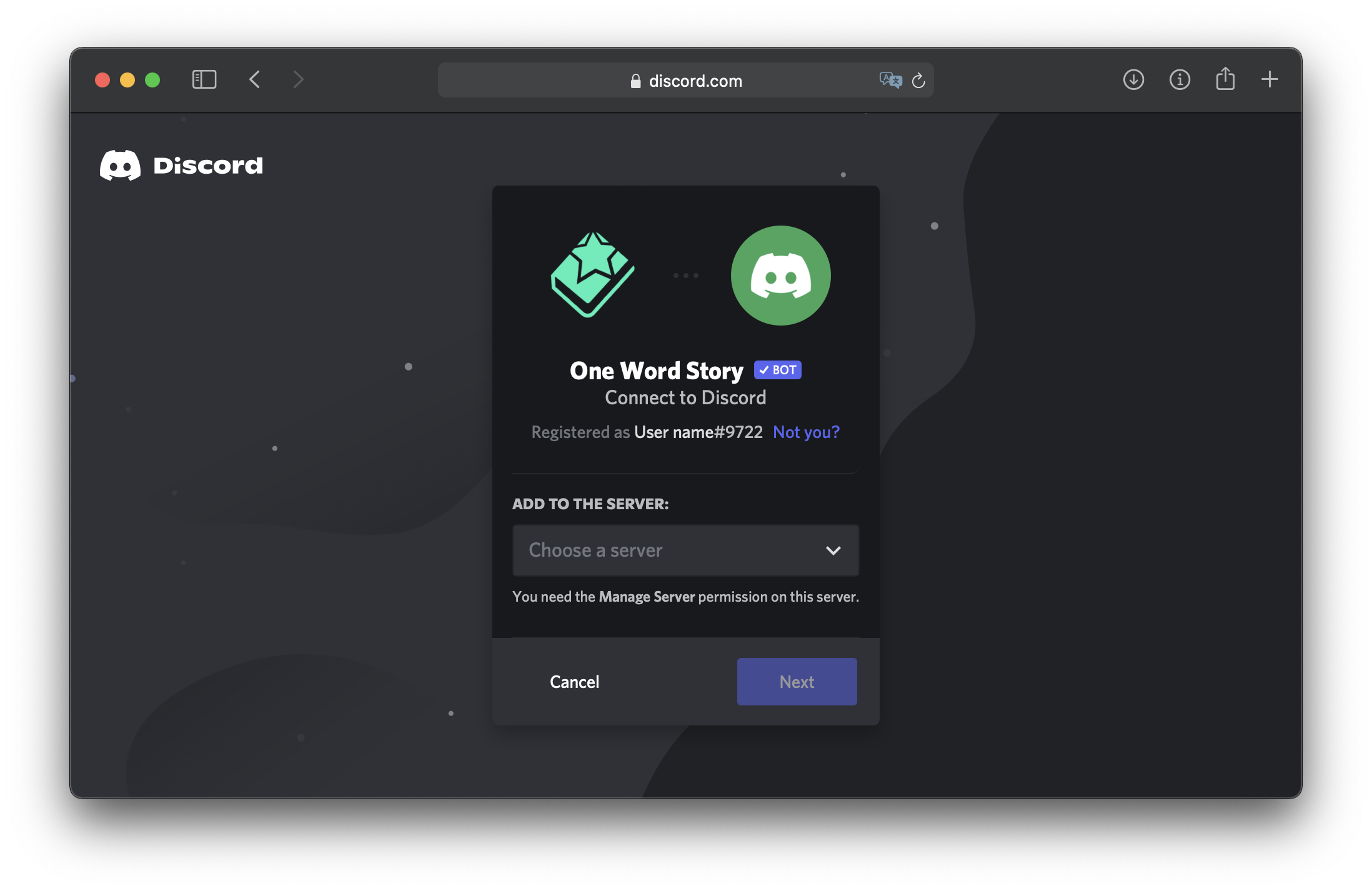Click the share icon in browser toolbar
The height and width of the screenshot is (891, 1372).
tap(1223, 80)
